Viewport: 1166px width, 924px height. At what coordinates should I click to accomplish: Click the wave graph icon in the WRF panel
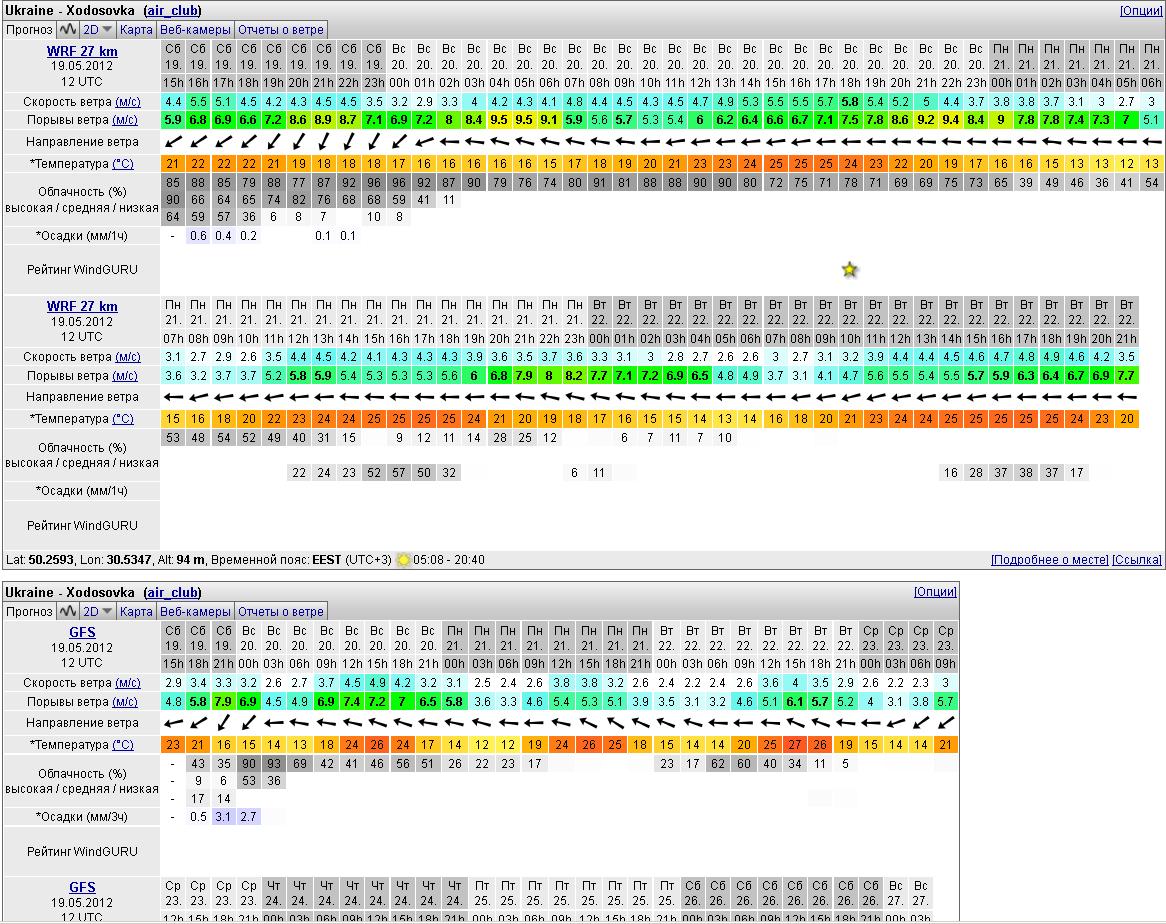click(68, 29)
